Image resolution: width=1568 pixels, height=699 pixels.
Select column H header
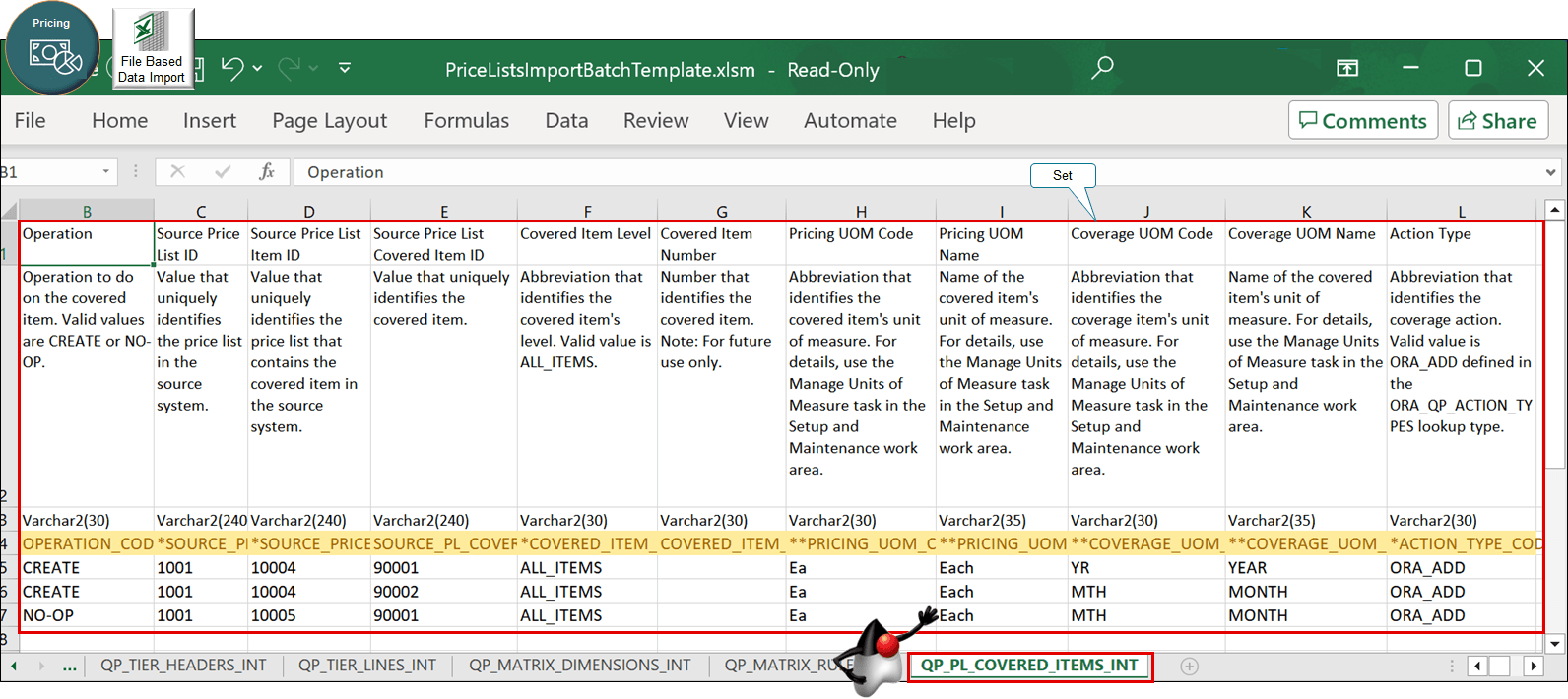(x=861, y=211)
